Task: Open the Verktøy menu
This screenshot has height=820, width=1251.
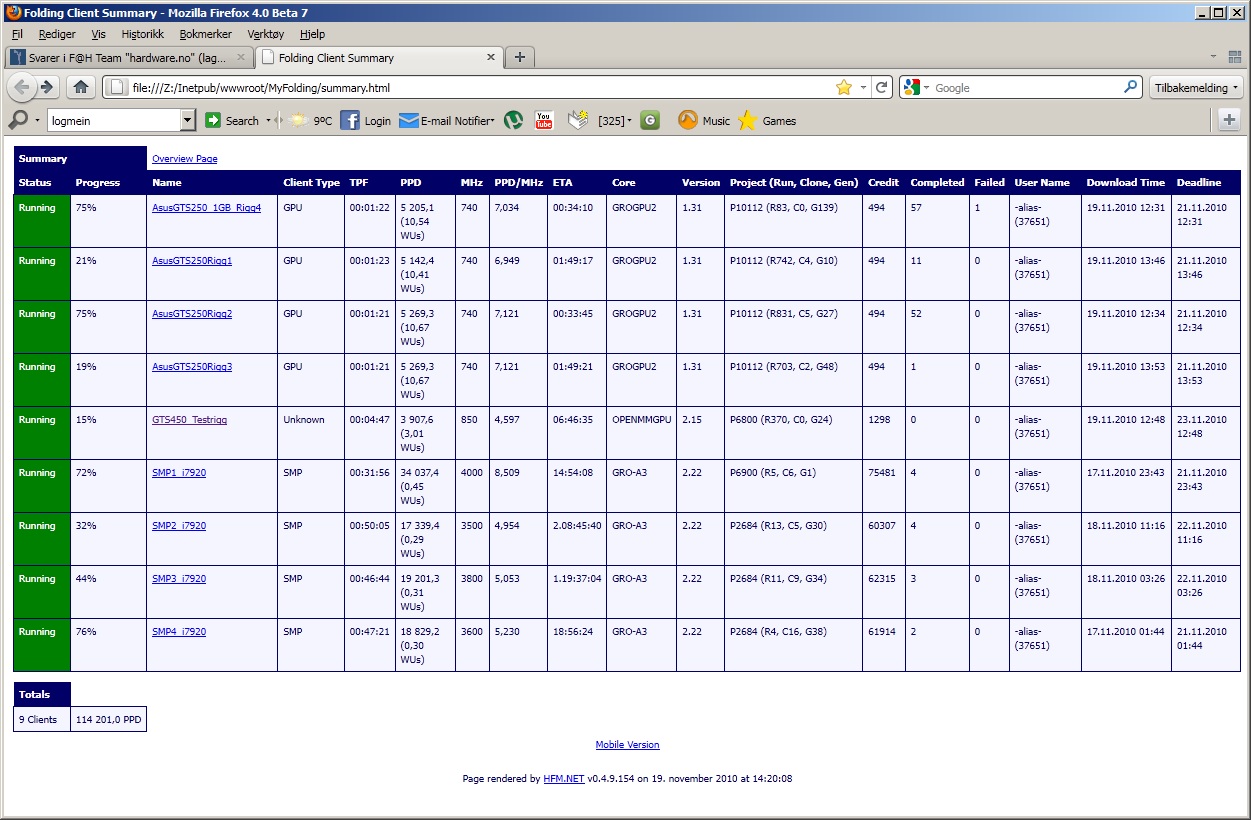Action: (x=266, y=34)
